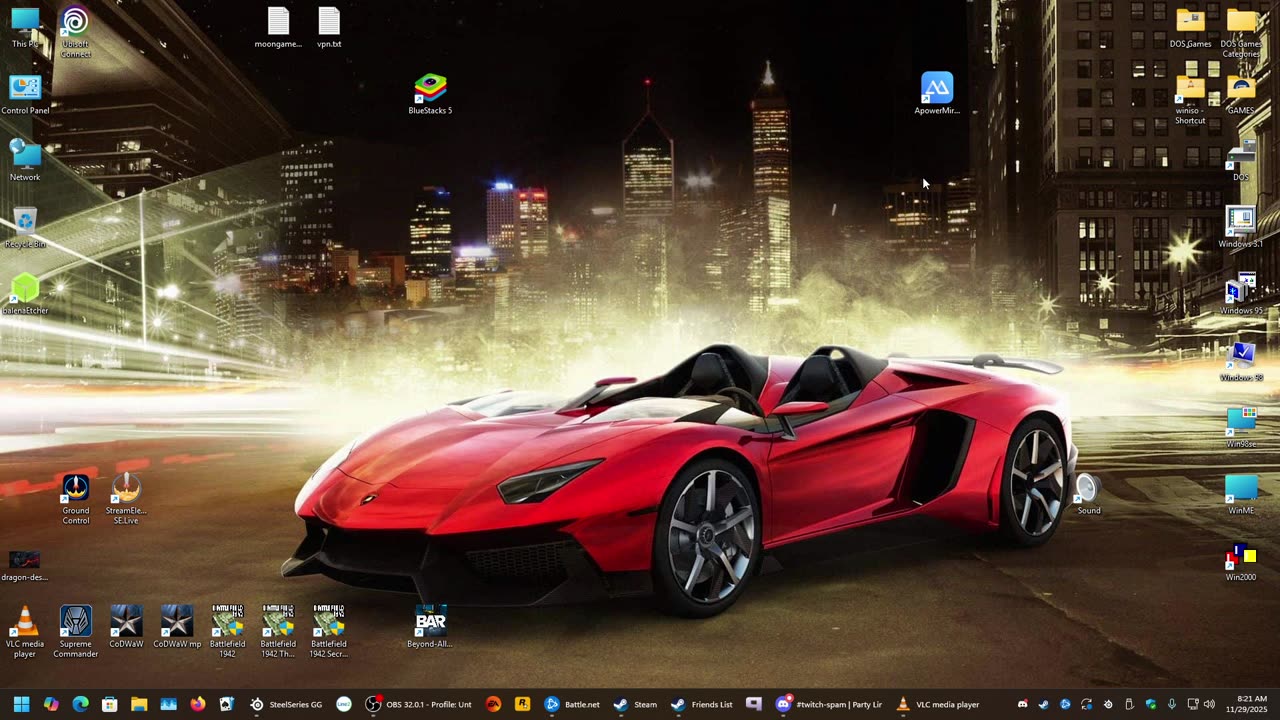Switch to the Steam taskbar window
The width and height of the screenshot is (1280, 720).
click(635, 704)
